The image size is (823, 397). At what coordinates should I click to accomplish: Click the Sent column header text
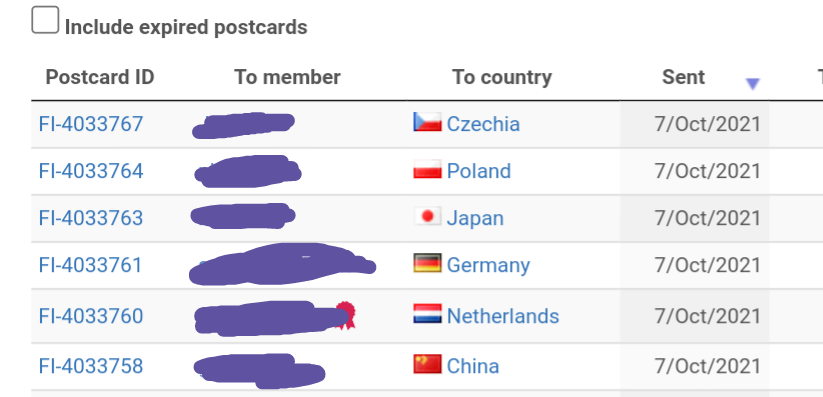pos(683,77)
